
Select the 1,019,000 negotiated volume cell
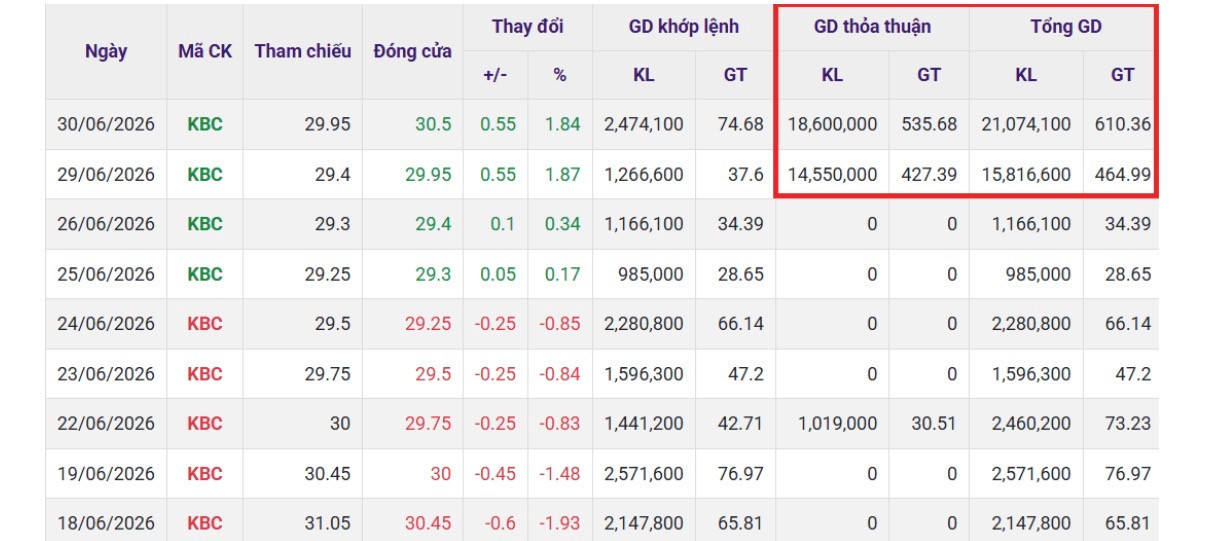pyautogui.click(x=838, y=423)
